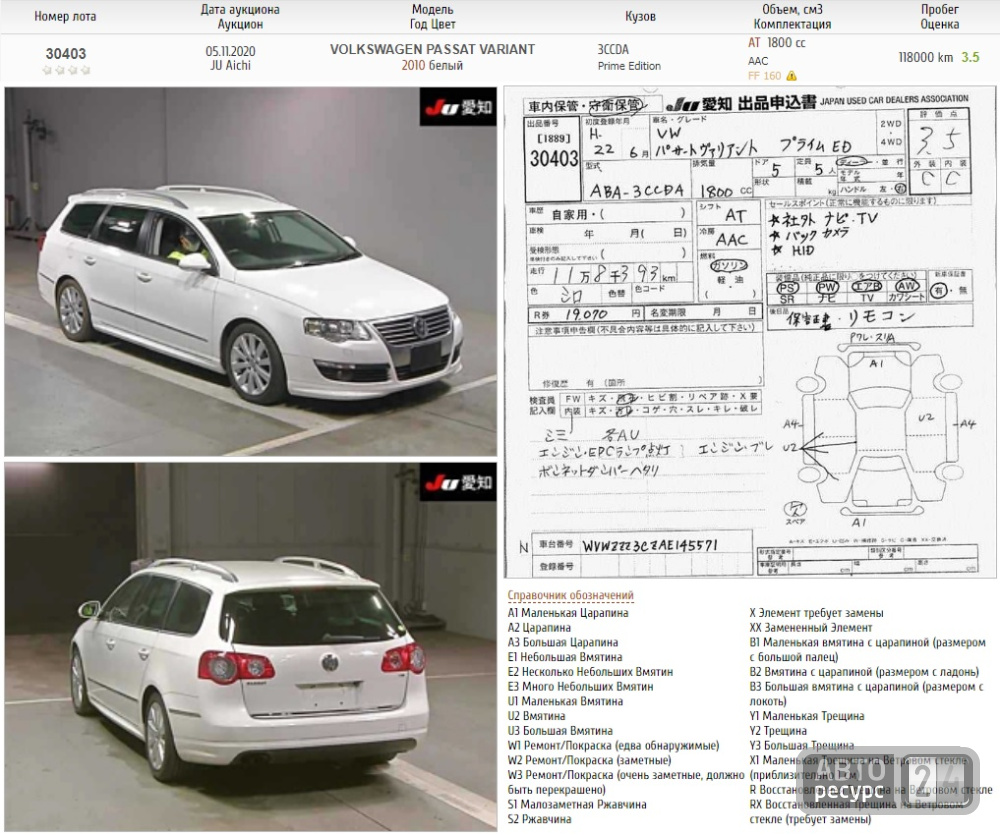Click legend entry E1 Небольшая Вмятина
The height and width of the screenshot is (835, 1000).
click(564, 657)
